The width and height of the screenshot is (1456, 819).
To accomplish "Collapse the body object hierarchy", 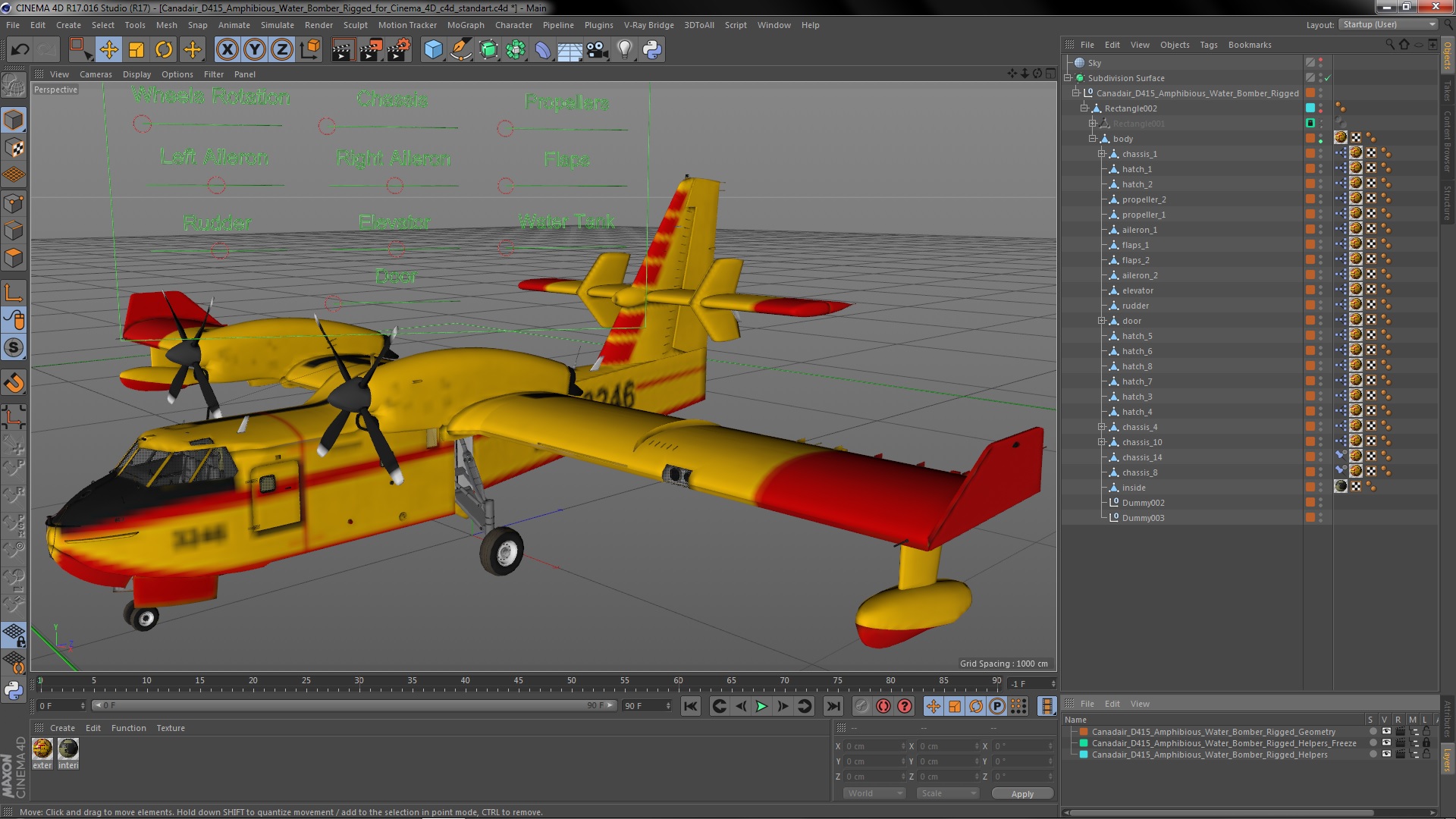I will [1093, 139].
